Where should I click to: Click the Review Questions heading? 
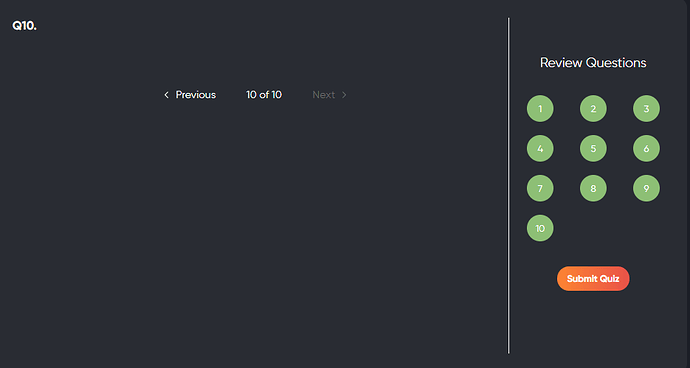(593, 63)
